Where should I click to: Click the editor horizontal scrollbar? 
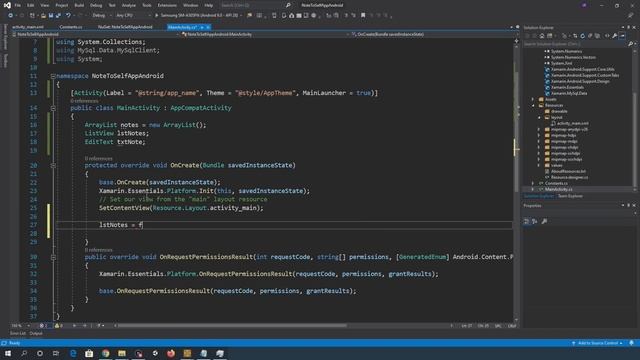pyautogui.click(x=233, y=326)
